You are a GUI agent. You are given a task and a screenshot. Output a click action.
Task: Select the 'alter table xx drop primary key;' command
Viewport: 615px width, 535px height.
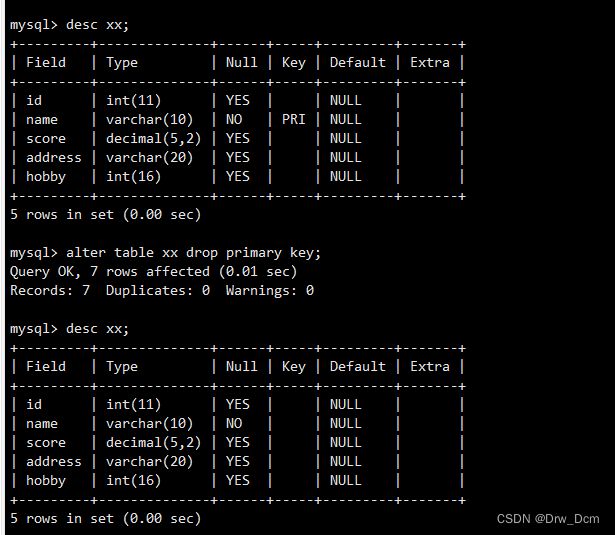[193, 253]
